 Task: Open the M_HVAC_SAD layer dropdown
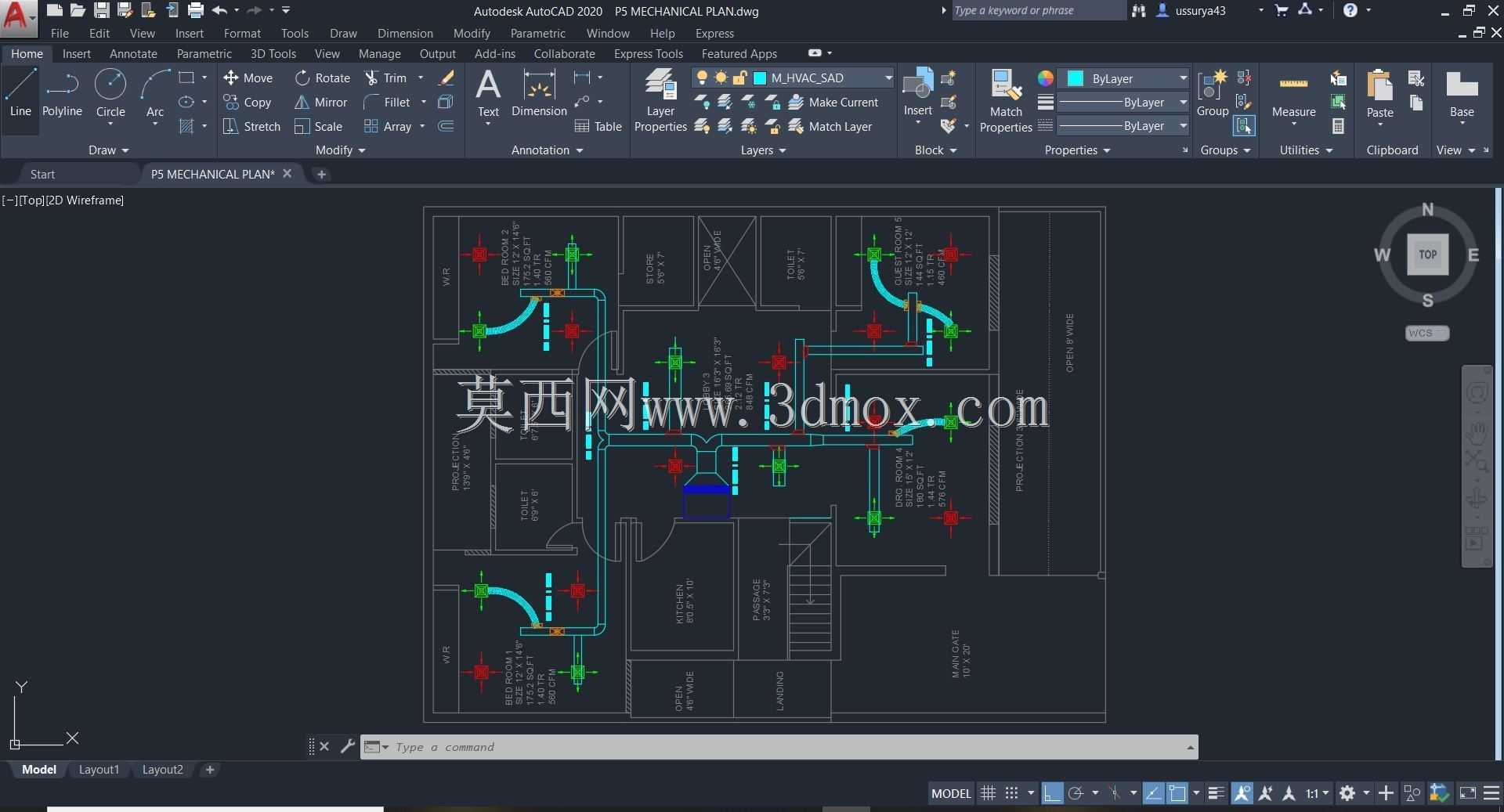tap(888, 78)
